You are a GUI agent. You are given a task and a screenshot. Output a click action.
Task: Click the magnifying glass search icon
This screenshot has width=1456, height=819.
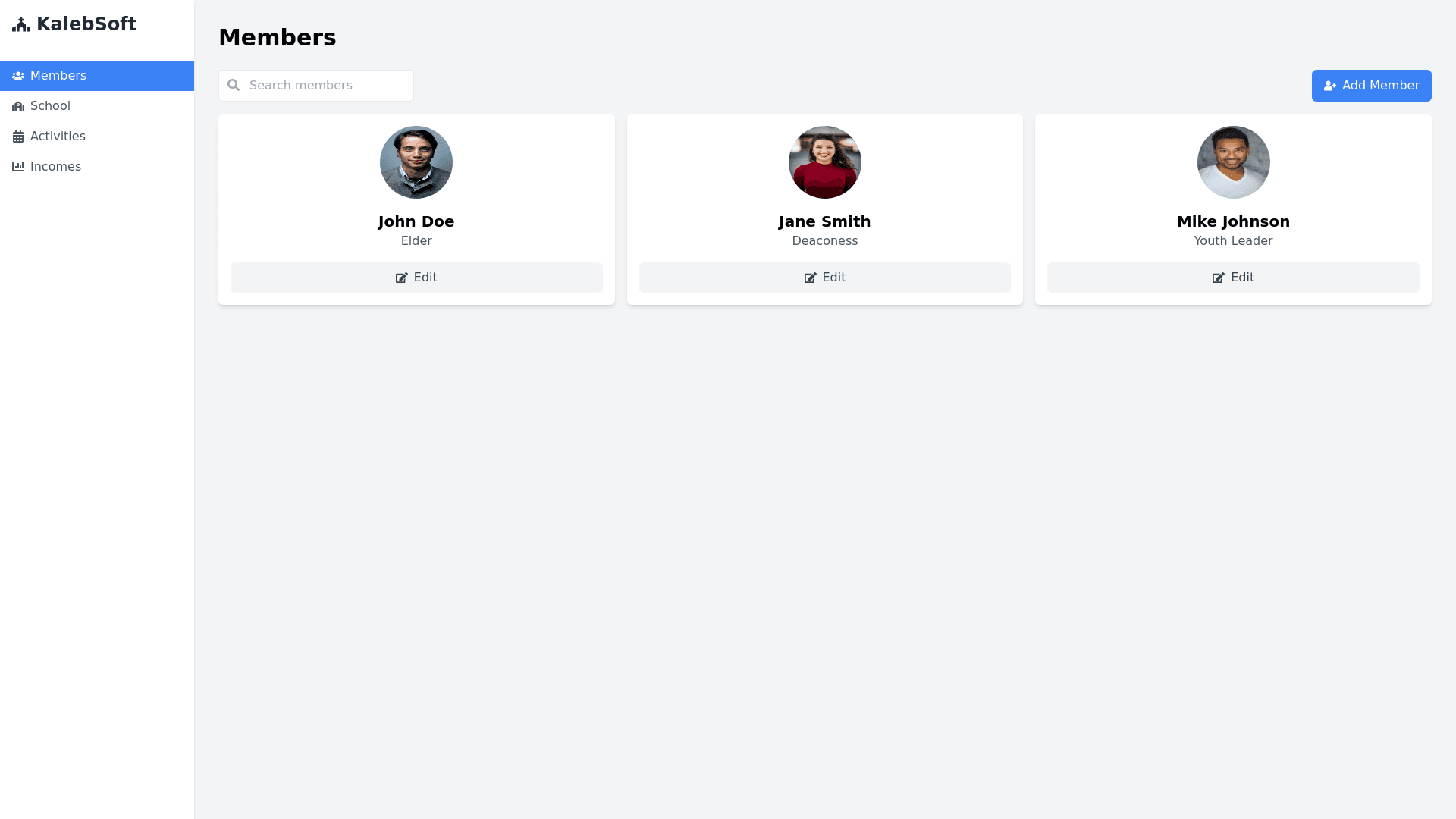234,86
